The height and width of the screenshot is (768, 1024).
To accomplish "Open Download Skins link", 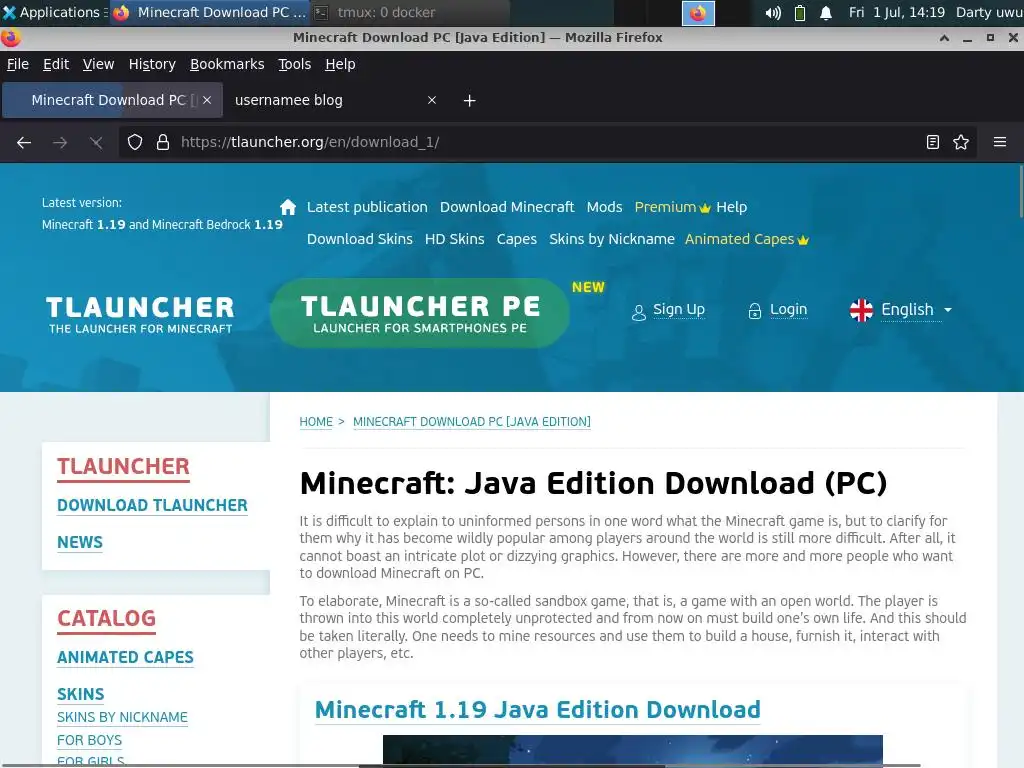I will tap(360, 239).
